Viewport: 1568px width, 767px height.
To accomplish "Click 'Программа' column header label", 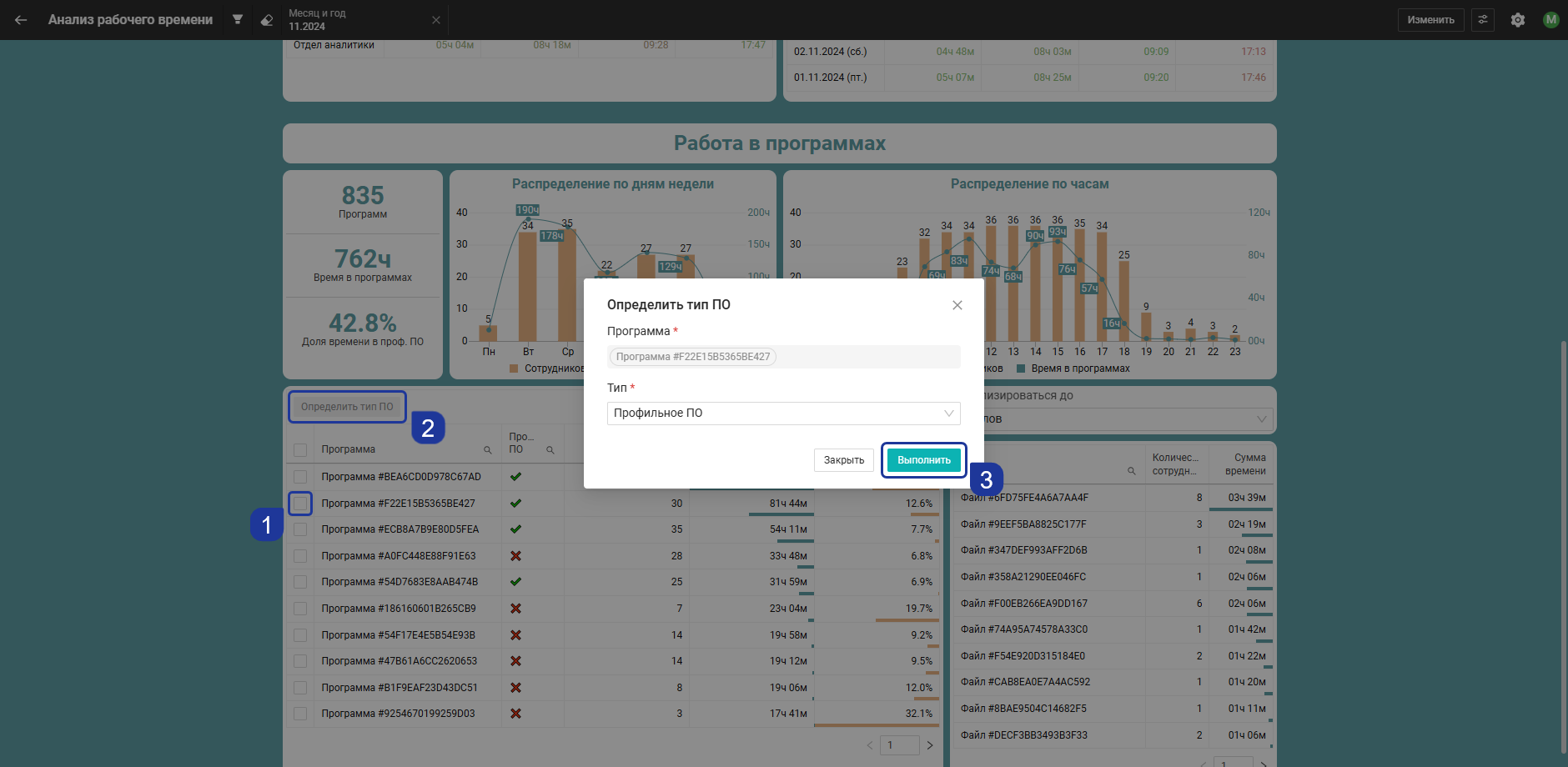I will click(x=349, y=450).
